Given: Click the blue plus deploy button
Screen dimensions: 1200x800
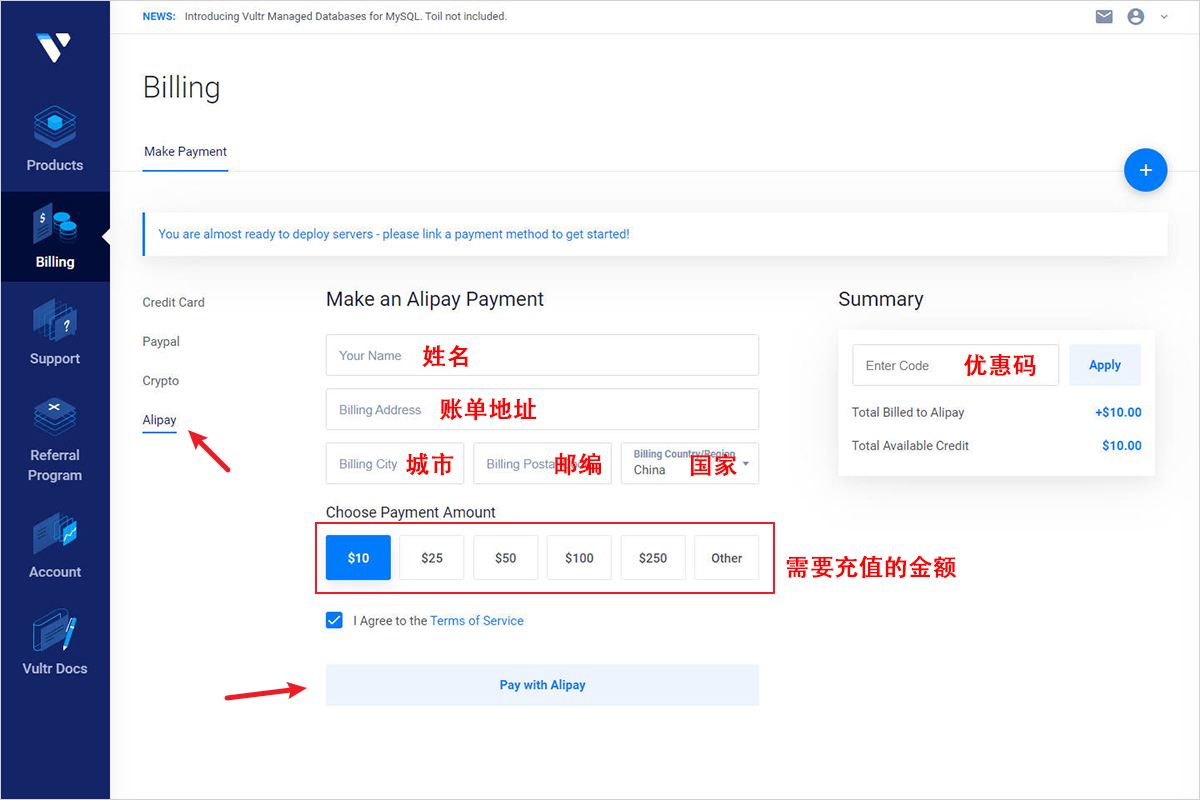Looking at the screenshot, I should click(x=1145, y=170).
